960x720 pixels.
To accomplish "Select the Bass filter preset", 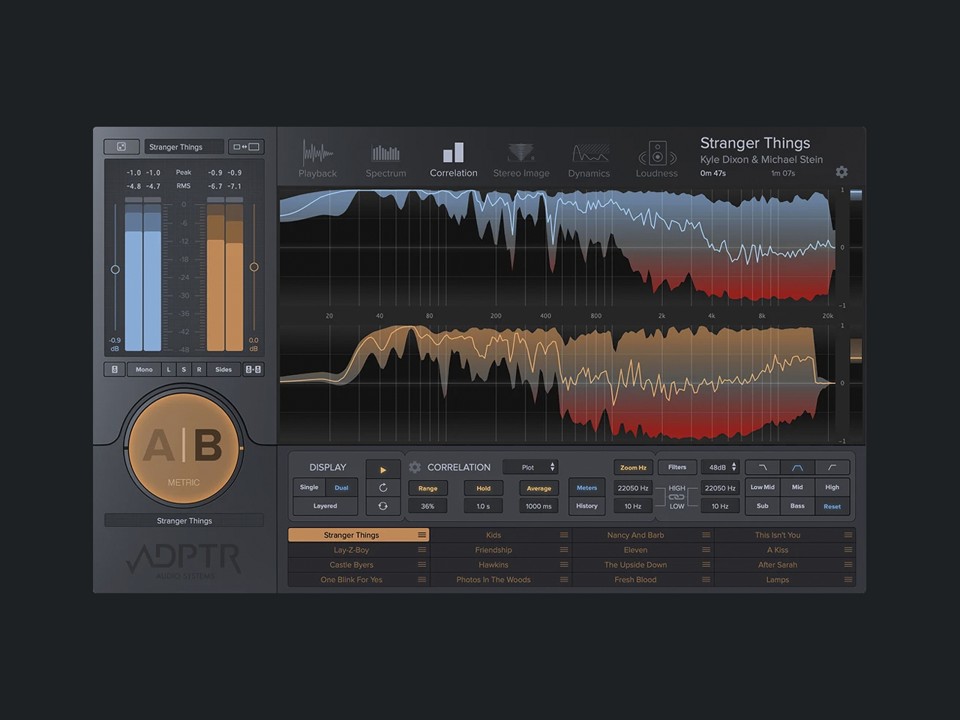I will pyautogui.click(x=797, y=506).
